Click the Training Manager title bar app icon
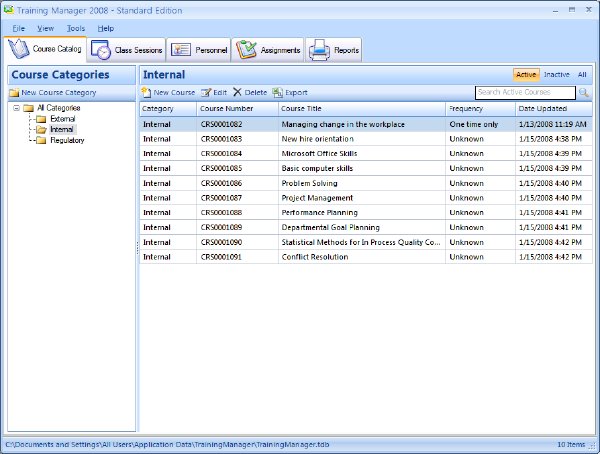 9,9
